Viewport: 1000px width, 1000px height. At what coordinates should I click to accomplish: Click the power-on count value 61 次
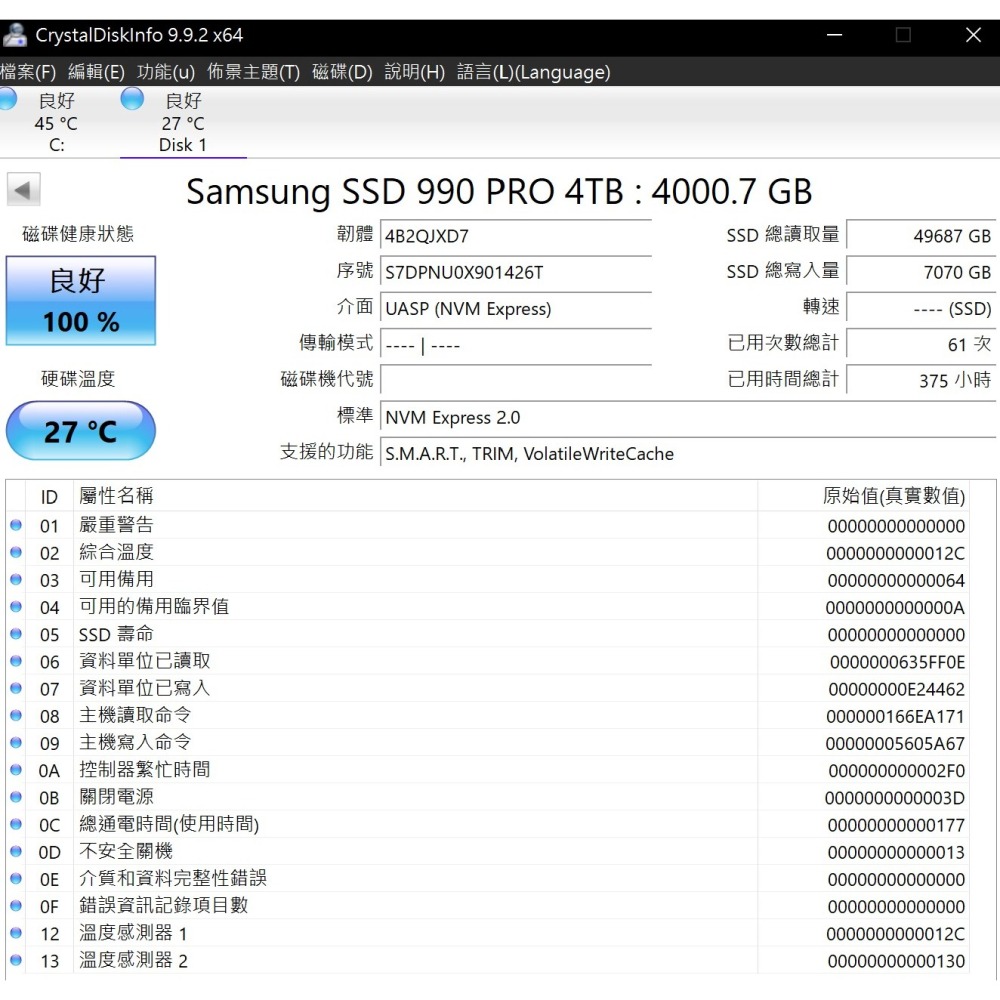click(921, 344)
